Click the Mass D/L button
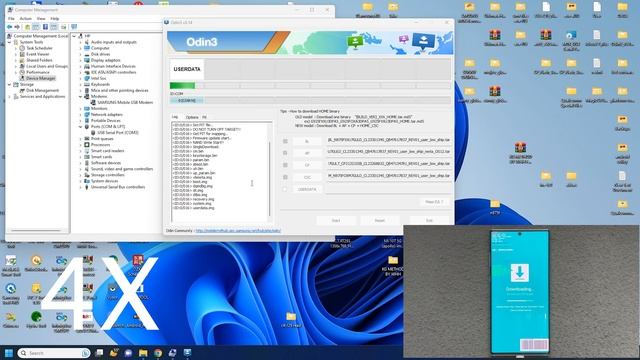The width and height of the screenshot is (640, 360). (434, 202)
